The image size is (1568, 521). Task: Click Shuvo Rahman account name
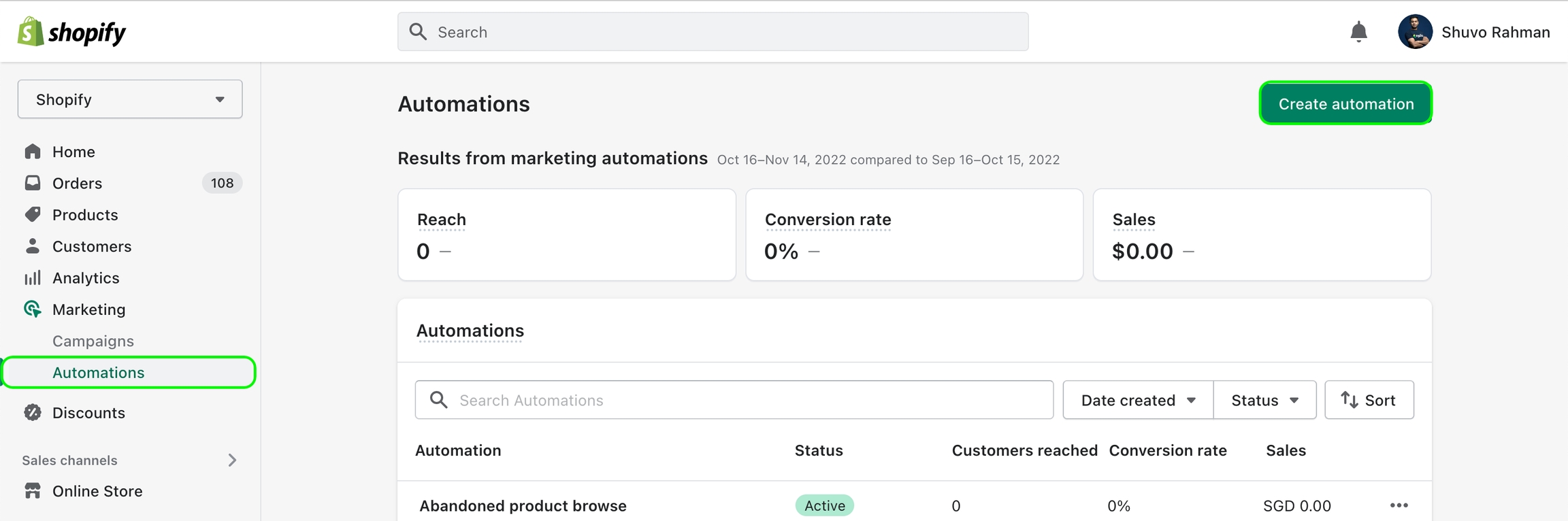(1496, 32)
